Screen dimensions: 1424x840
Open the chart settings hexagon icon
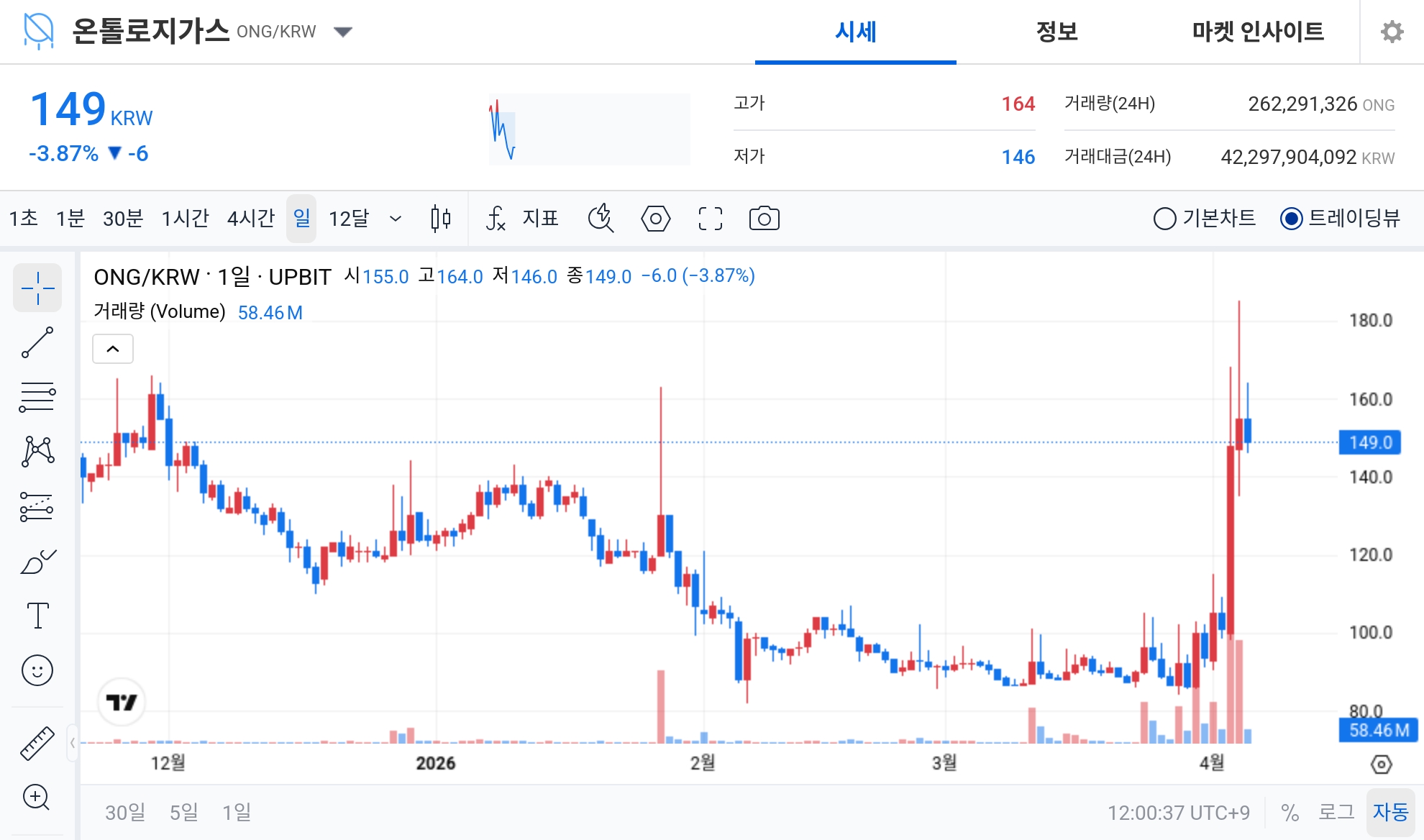[x=656, y=219]
